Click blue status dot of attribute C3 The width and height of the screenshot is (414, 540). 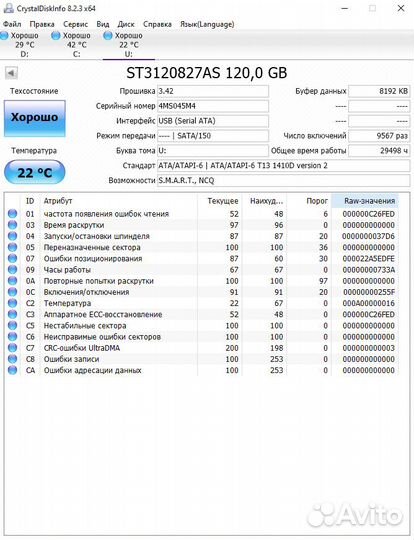[x=12, y=314]
